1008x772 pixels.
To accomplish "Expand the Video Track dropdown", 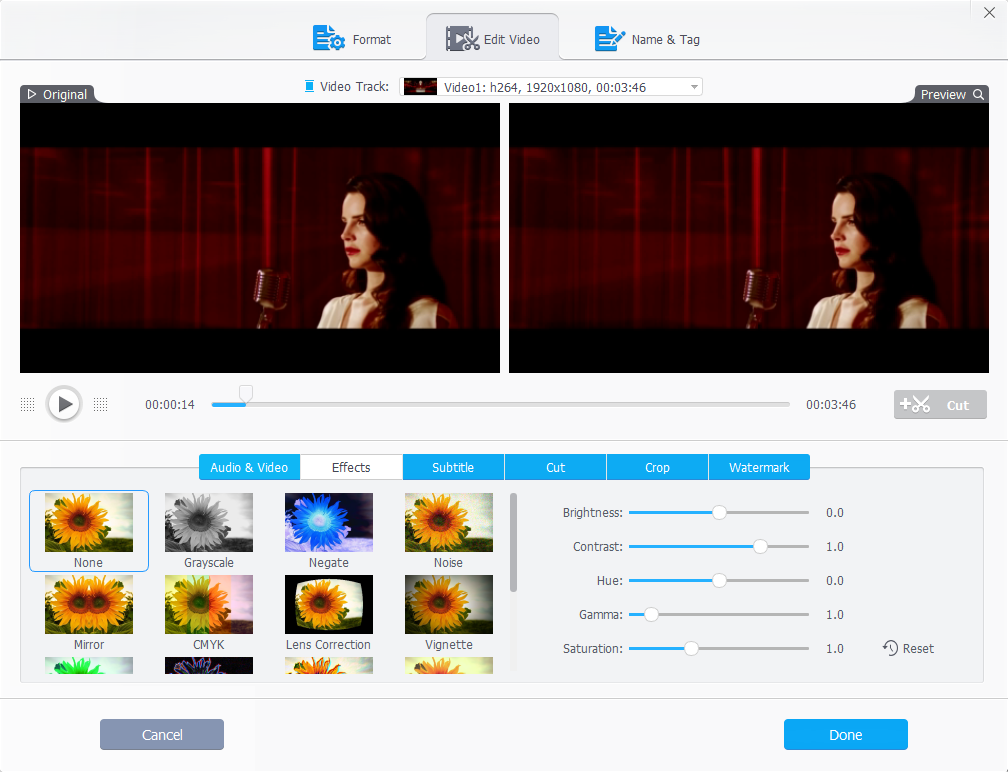I will click(x=694, y=87).
